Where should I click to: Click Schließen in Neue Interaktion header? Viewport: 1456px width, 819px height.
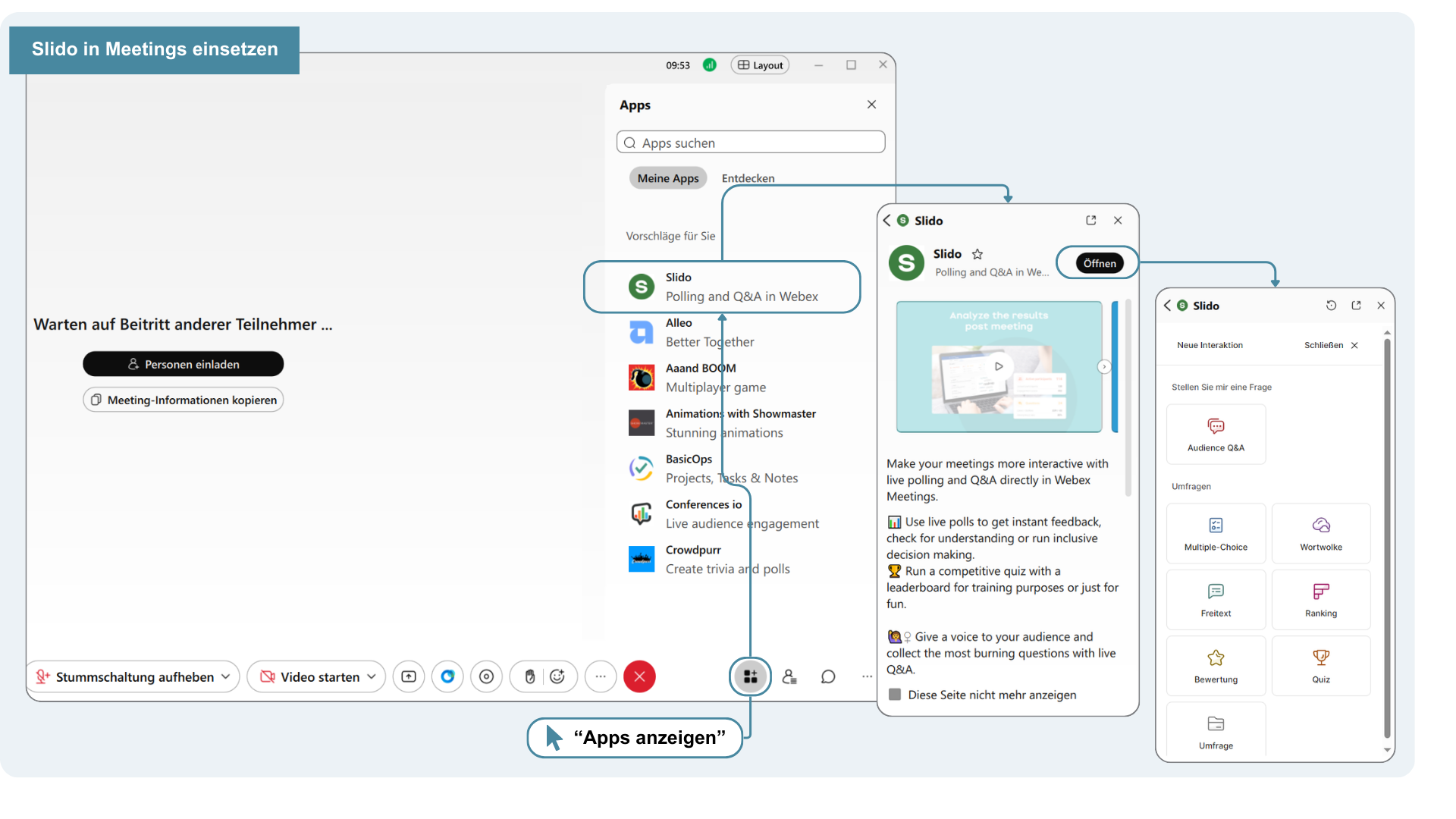pos(1331,345)
